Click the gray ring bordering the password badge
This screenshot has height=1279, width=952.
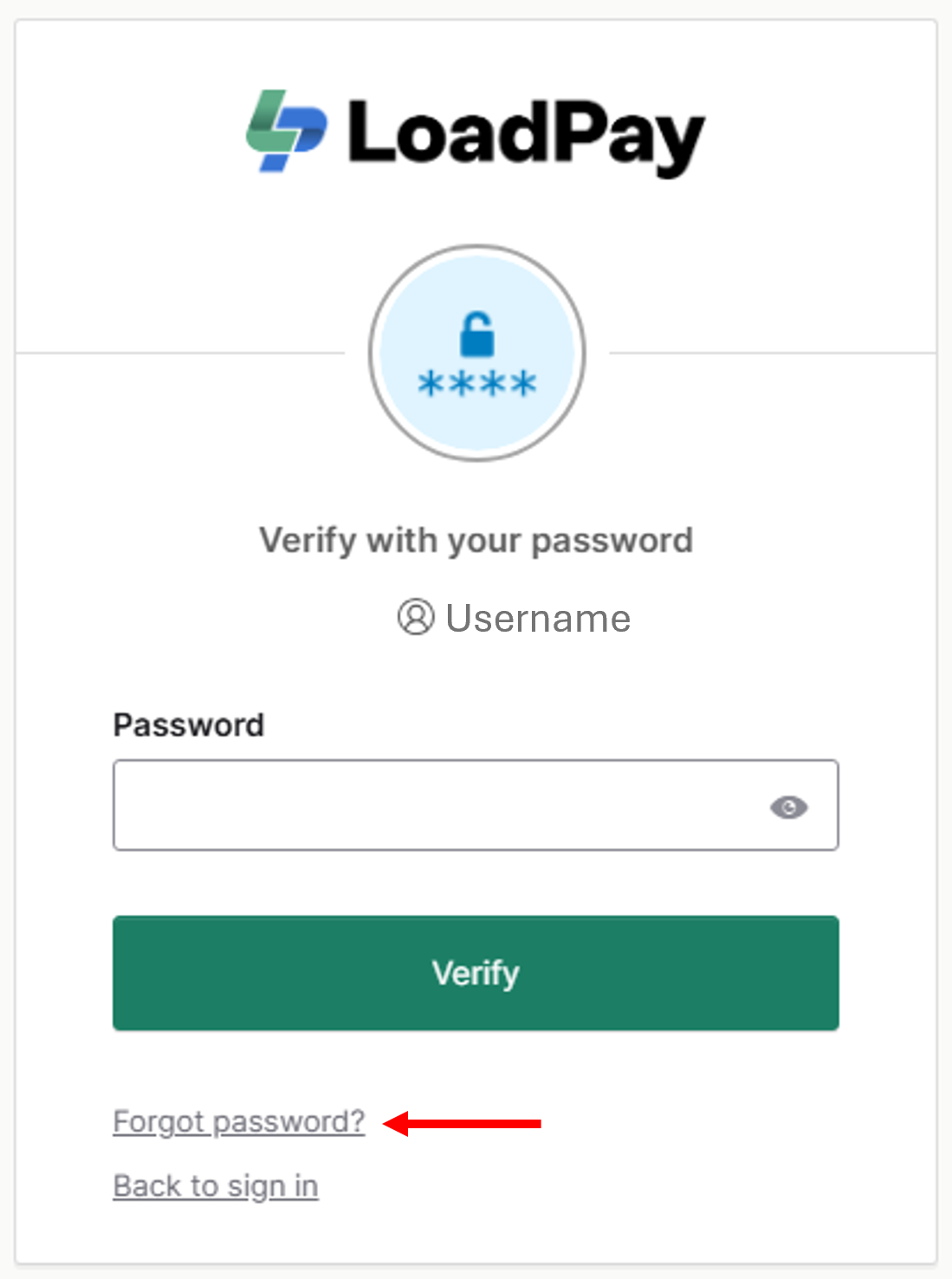coord(477,248)
